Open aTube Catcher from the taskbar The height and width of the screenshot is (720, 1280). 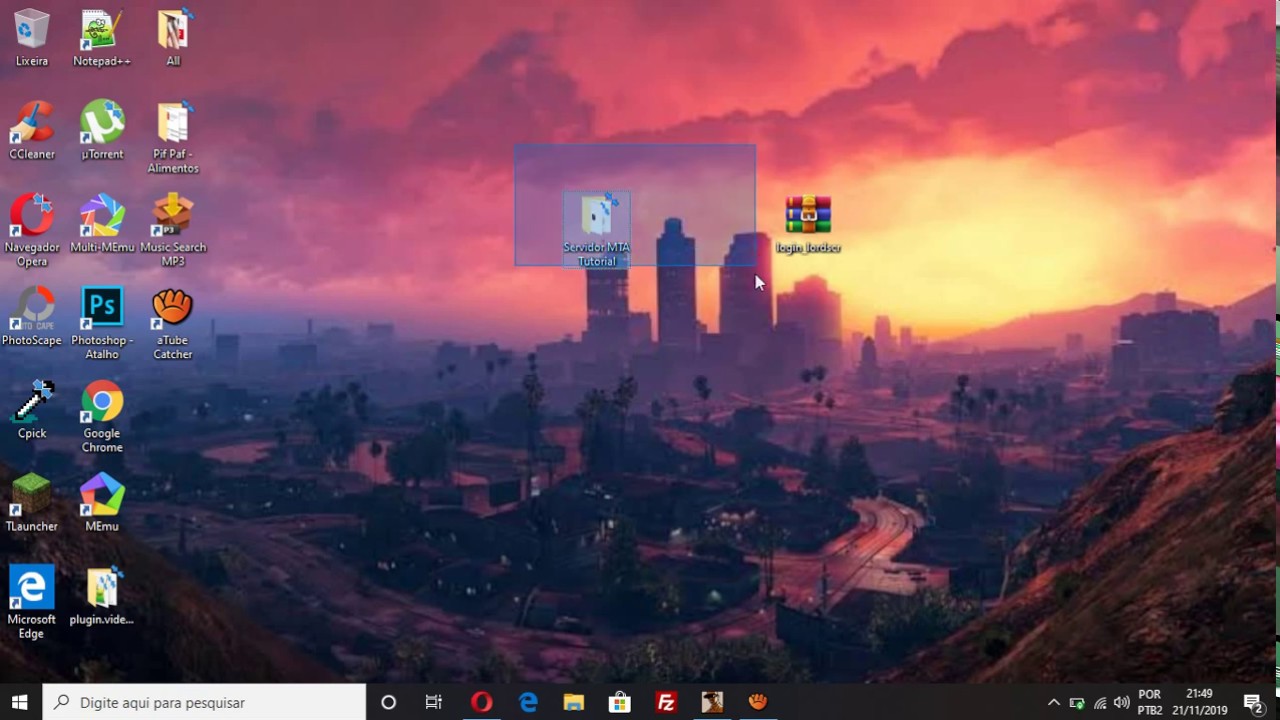[x=758, y=702]
